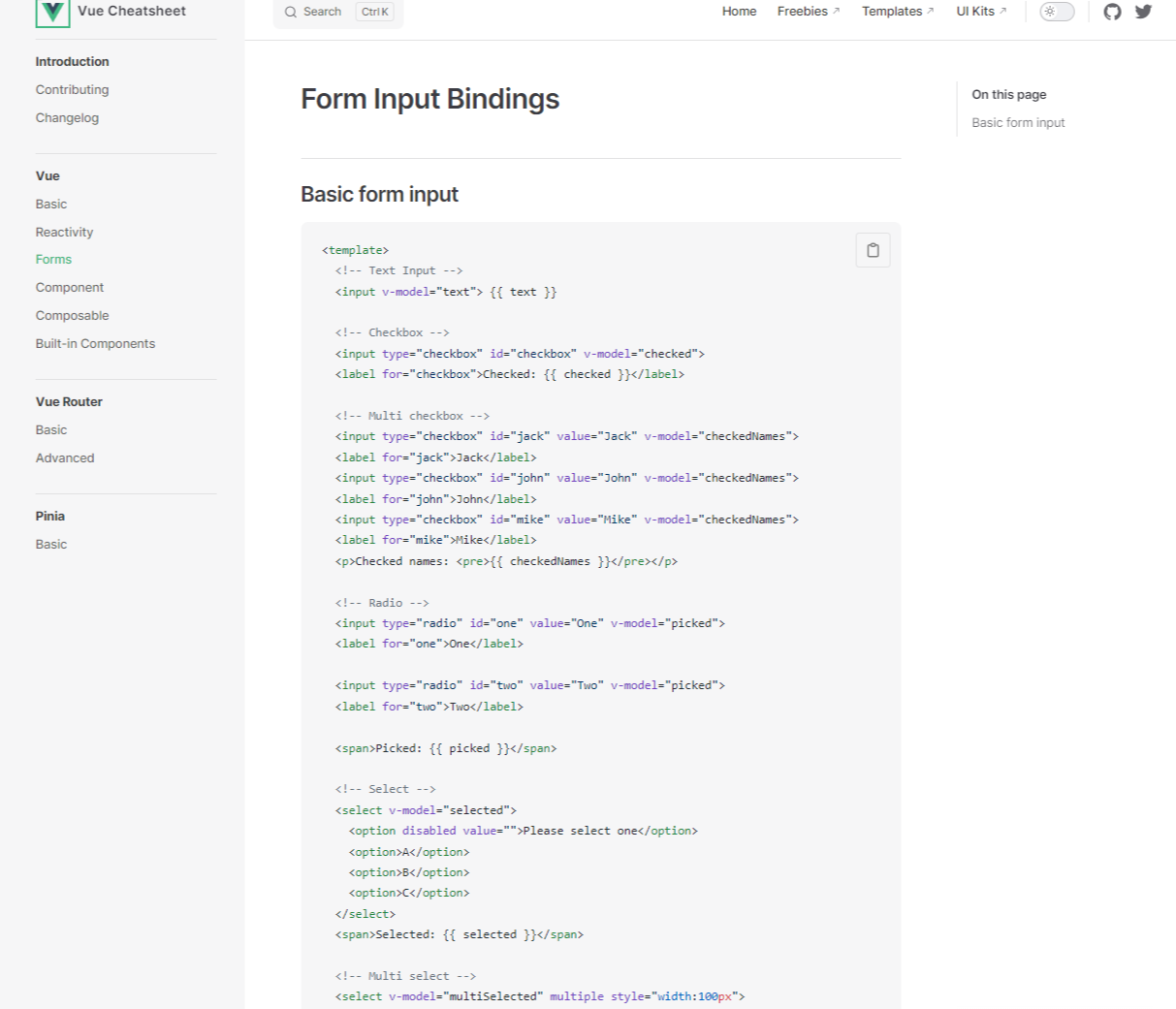The width and height of the screenshot is (1176, 1009).
Task: Click the Vue sidebar section title
Action: click(48, 175)
